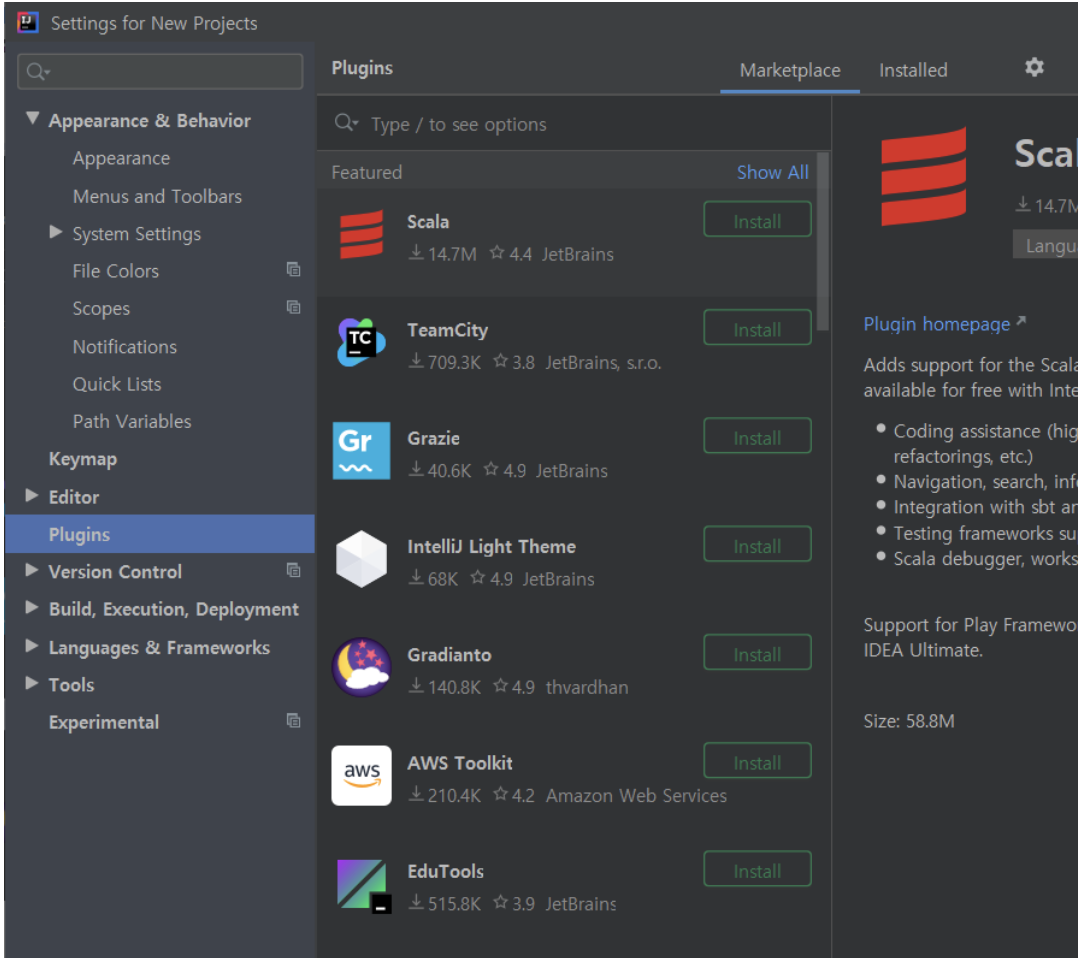1078x958 pixels.
Task: Open Notifications settings
Action: [x=124, y=347]
